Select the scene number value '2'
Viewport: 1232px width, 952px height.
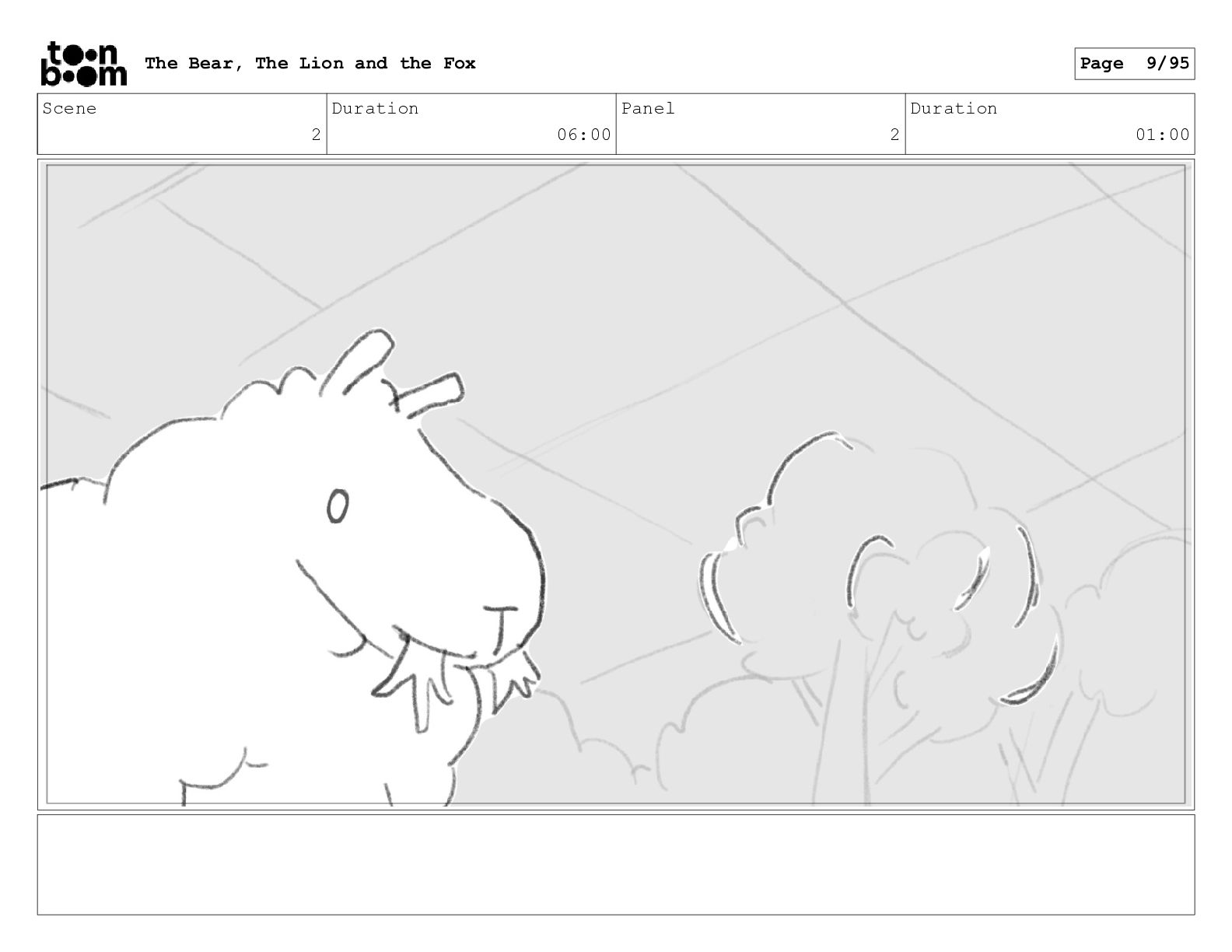point(316,135)
